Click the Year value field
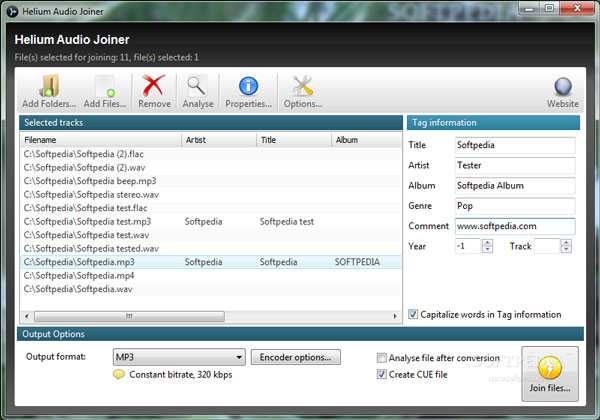 tap(469, 246)
